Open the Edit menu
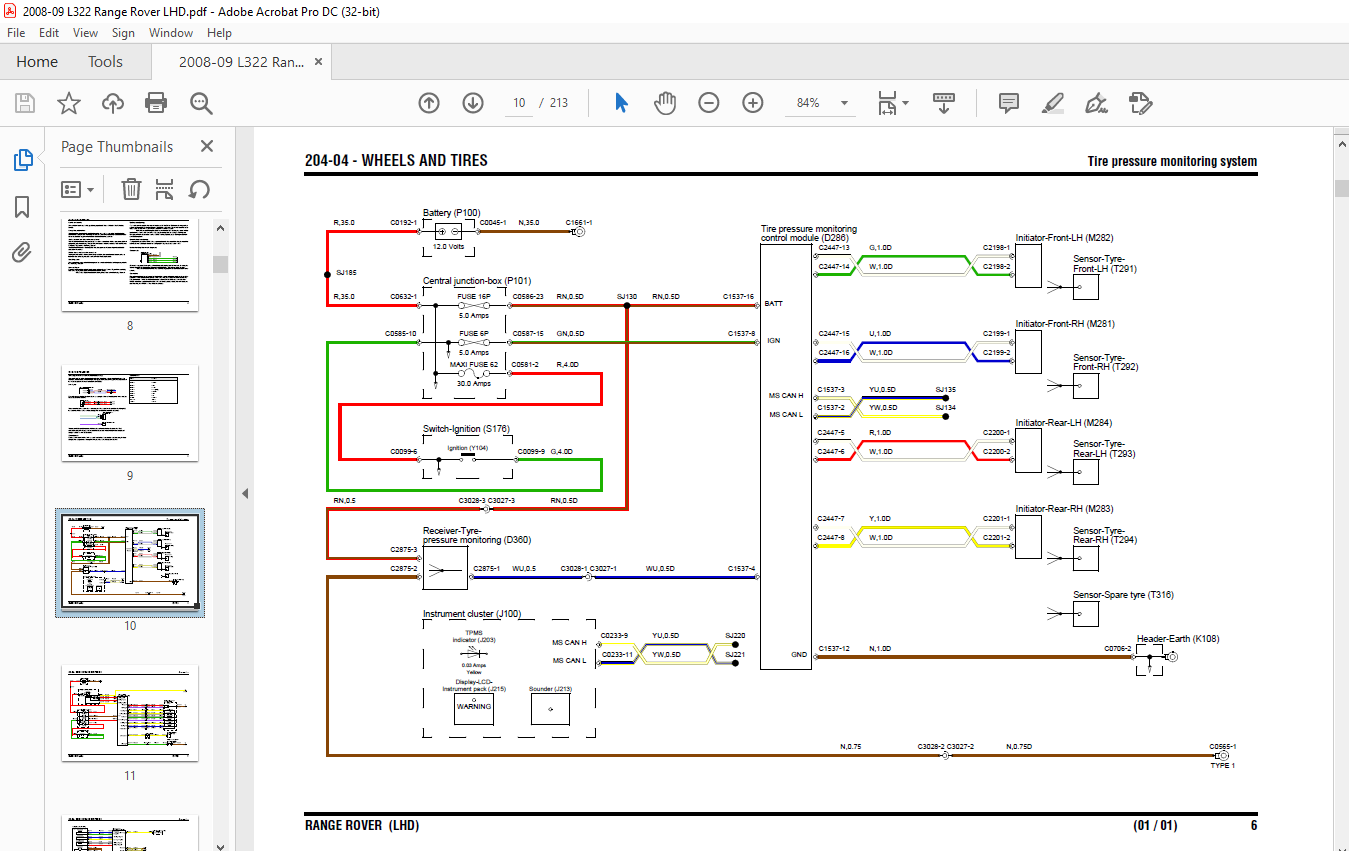This screenshot has width=1349, height=851. [49, 33]
